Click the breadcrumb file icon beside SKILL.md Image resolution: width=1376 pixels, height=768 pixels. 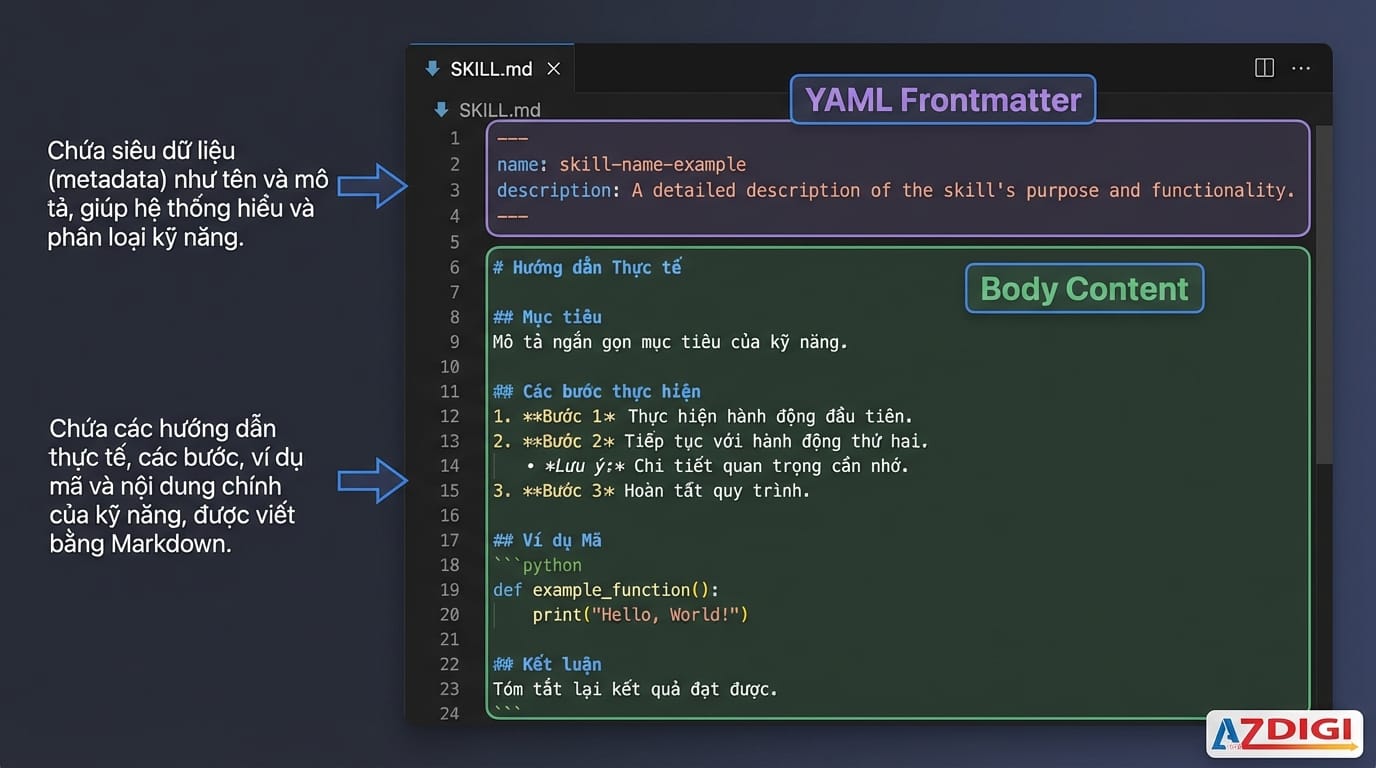click(441, 110)
